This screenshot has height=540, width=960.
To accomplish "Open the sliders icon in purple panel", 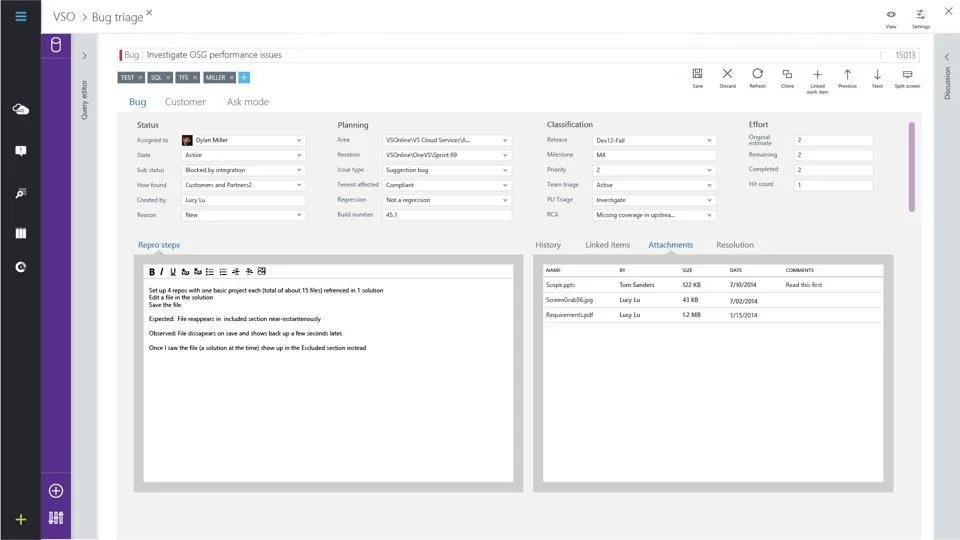I will point(56,518).
